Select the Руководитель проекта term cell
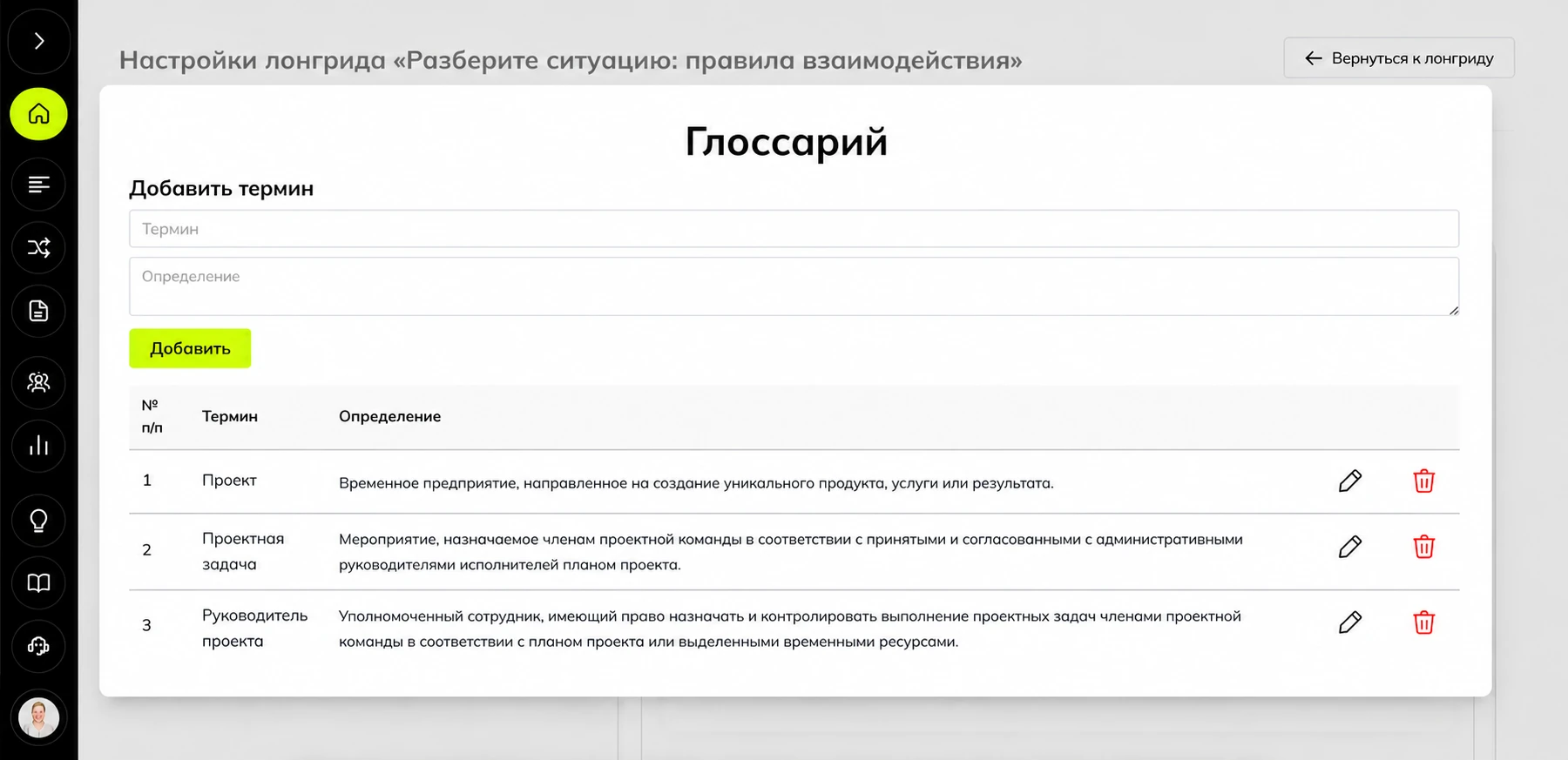 [254, 628]
